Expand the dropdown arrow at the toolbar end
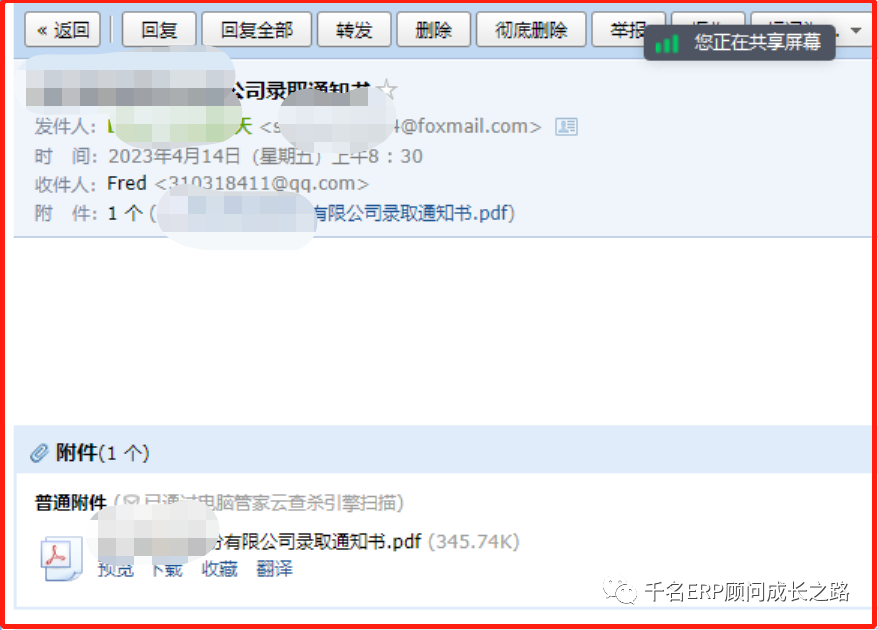Image resolution: width=878 pixels, height=630 pixels. point(856,30)
